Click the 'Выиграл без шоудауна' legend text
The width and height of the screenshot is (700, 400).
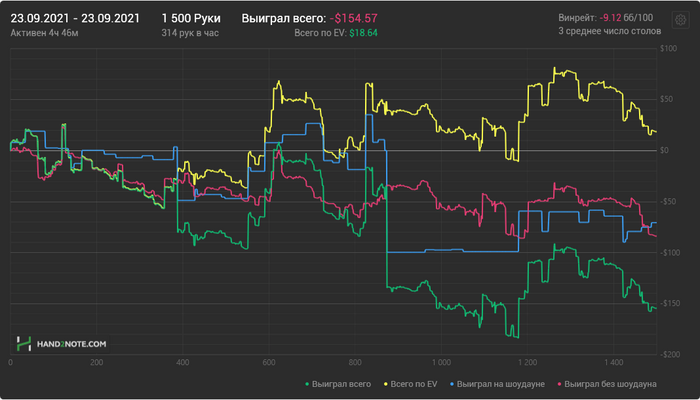(610, 384)
